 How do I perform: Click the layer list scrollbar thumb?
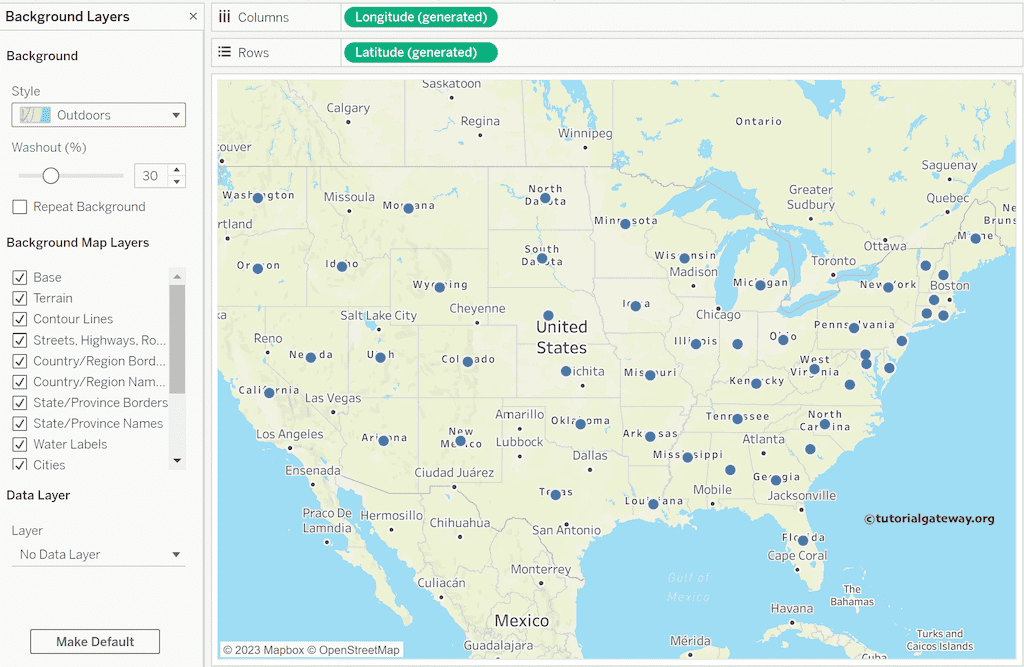coord(177,338)
